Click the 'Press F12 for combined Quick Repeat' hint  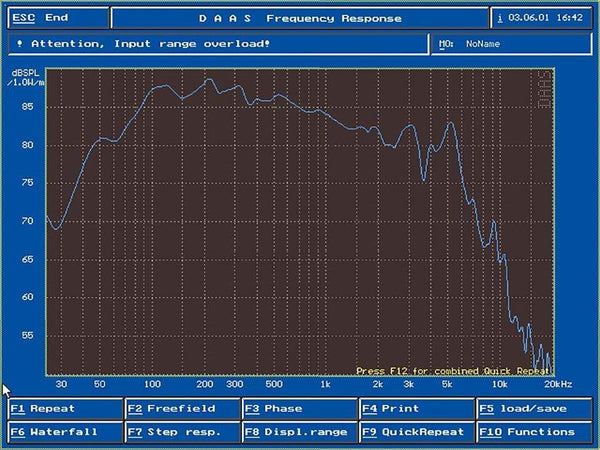tap(452, 370)
